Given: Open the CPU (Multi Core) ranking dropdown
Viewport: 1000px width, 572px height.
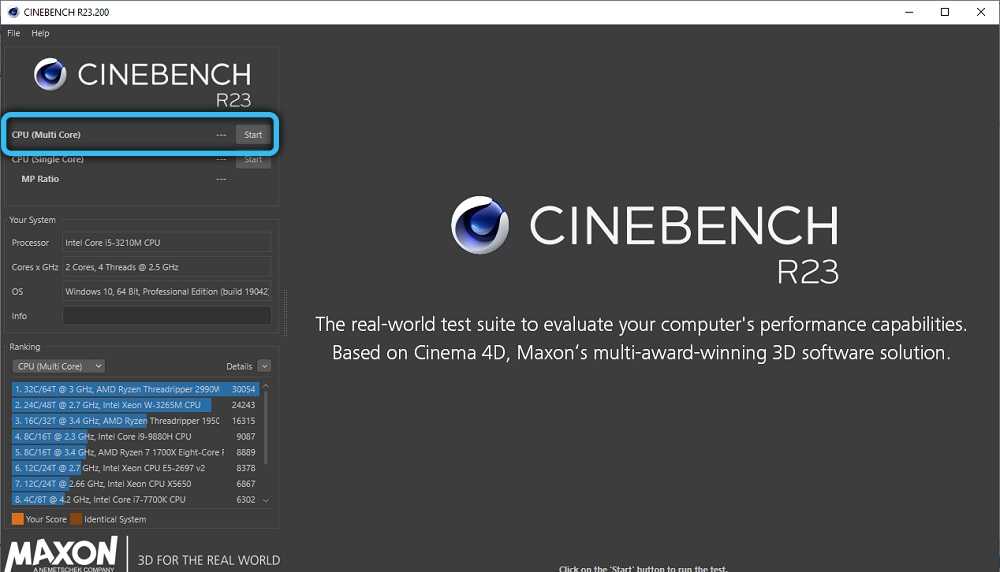Looking at the screenshot, I should (58, 366).
